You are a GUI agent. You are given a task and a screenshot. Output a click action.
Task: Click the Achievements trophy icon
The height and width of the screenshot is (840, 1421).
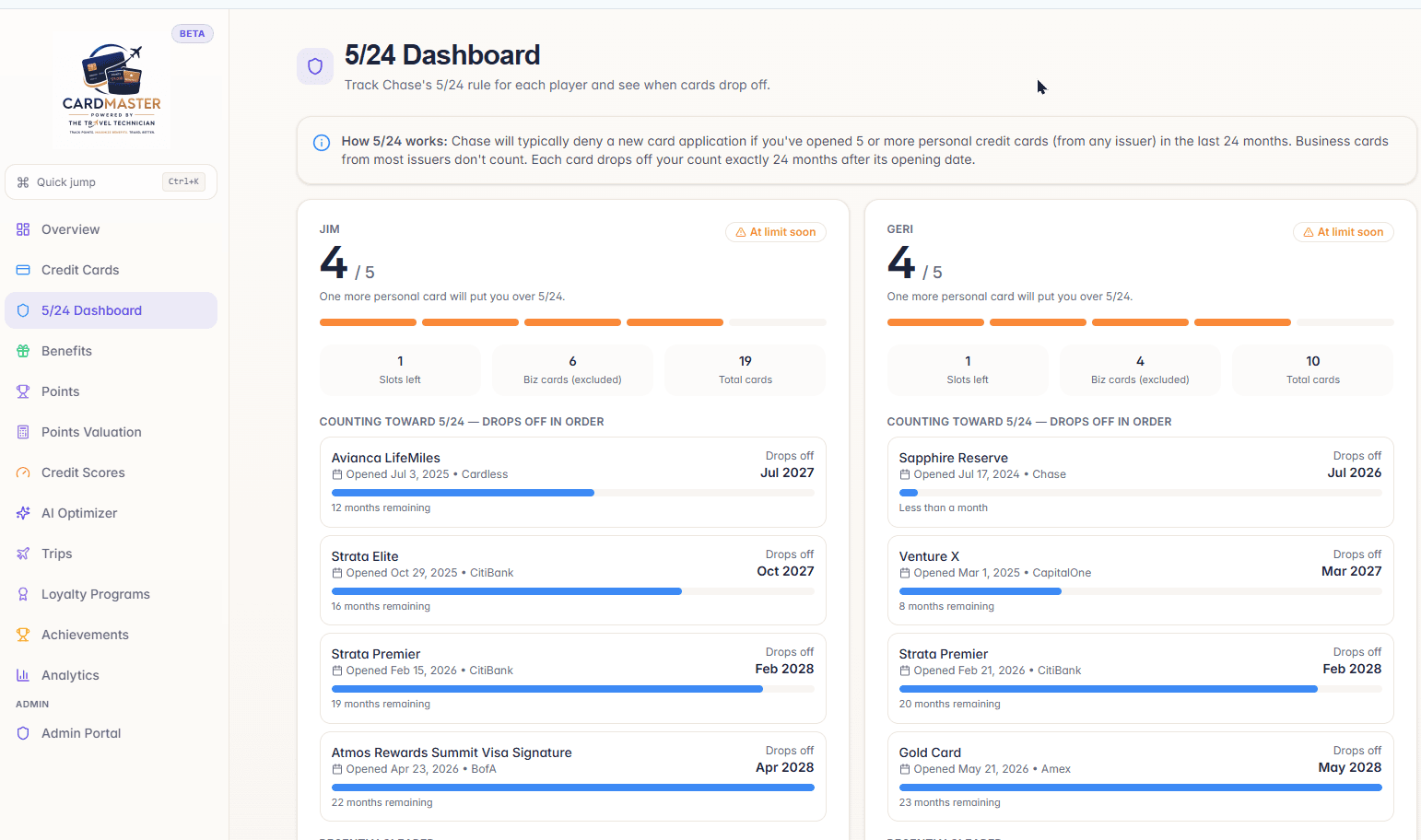pos(23,635)
